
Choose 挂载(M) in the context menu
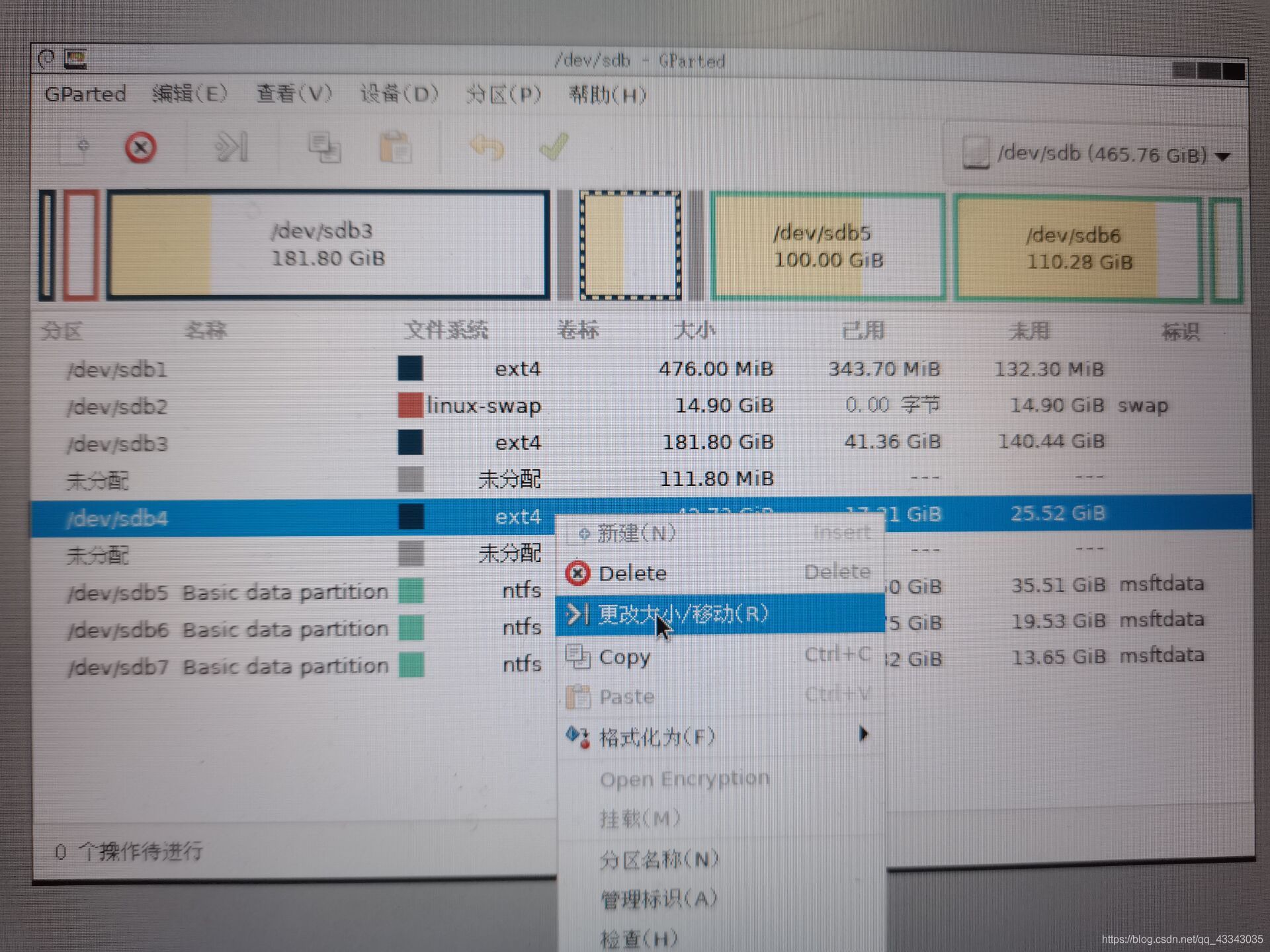720,818
